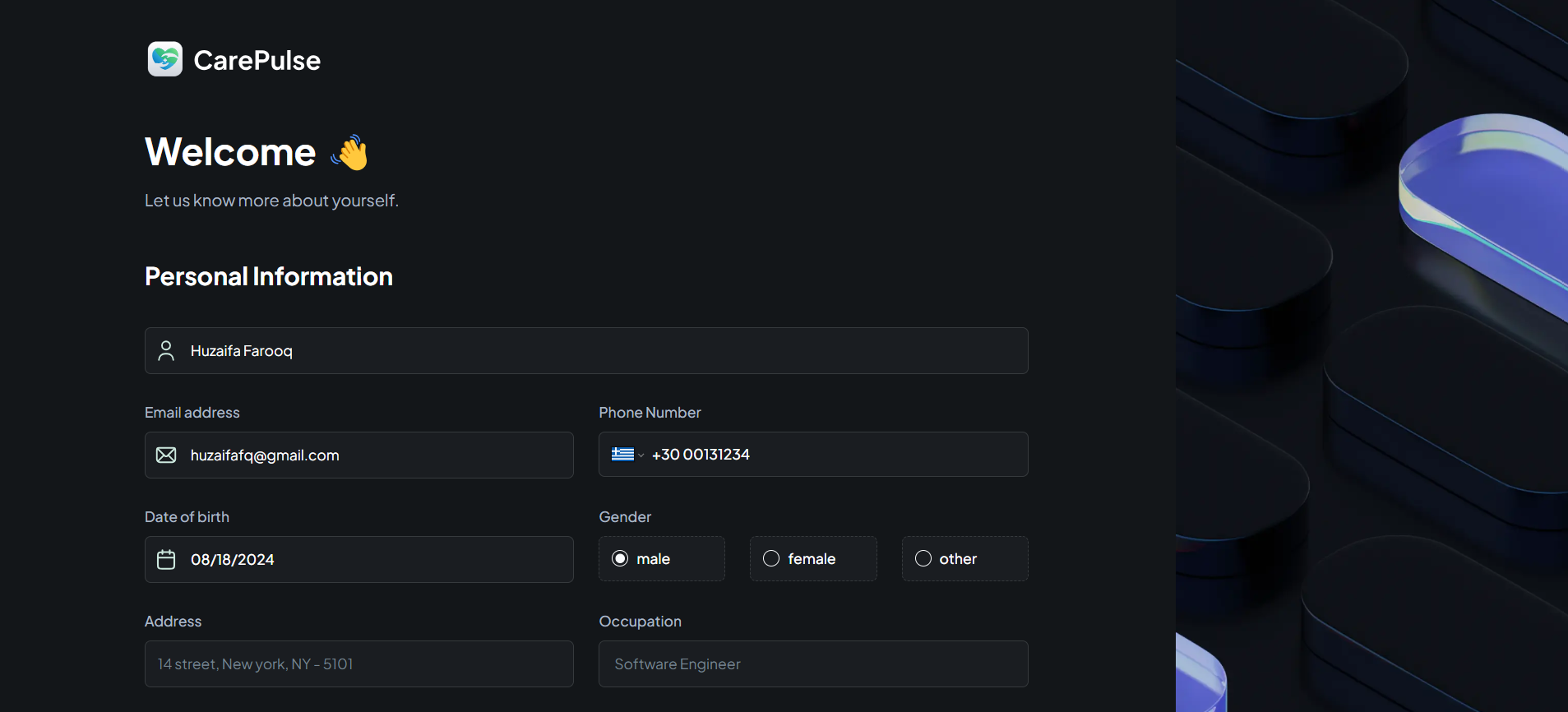Click the Welcome heading
Image resolution: width=1568 pixels, height=712 pixels.
click(230, 152)
